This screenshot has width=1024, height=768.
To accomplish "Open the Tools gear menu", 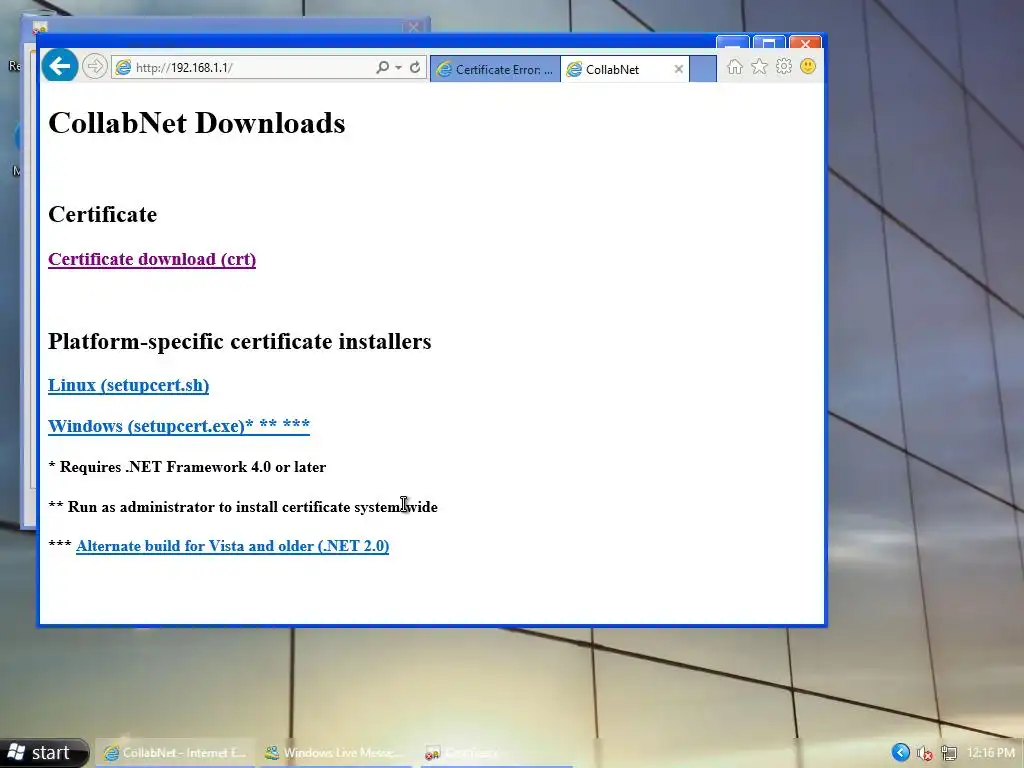I will (784, 67).
